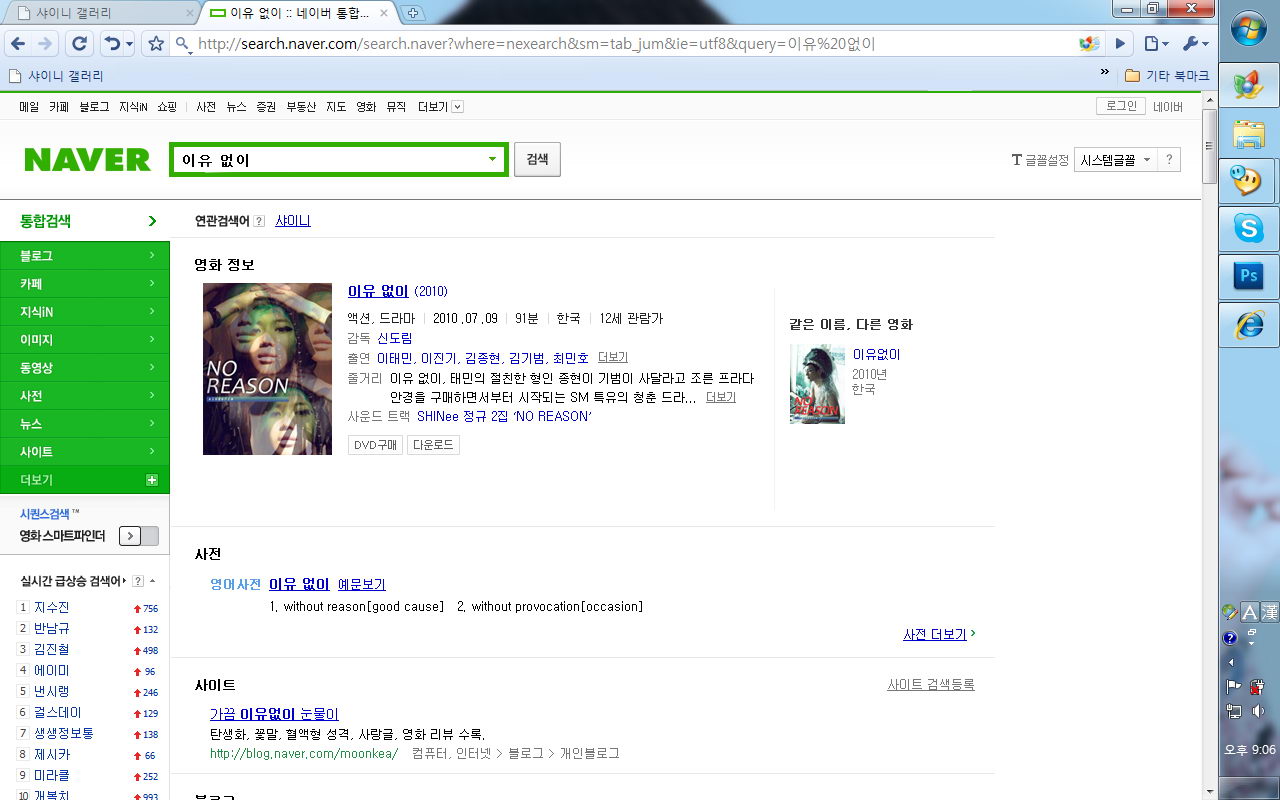Open the 시스템글꼴 font dropdown
1280x800 pixels.
pos(1115,160)
